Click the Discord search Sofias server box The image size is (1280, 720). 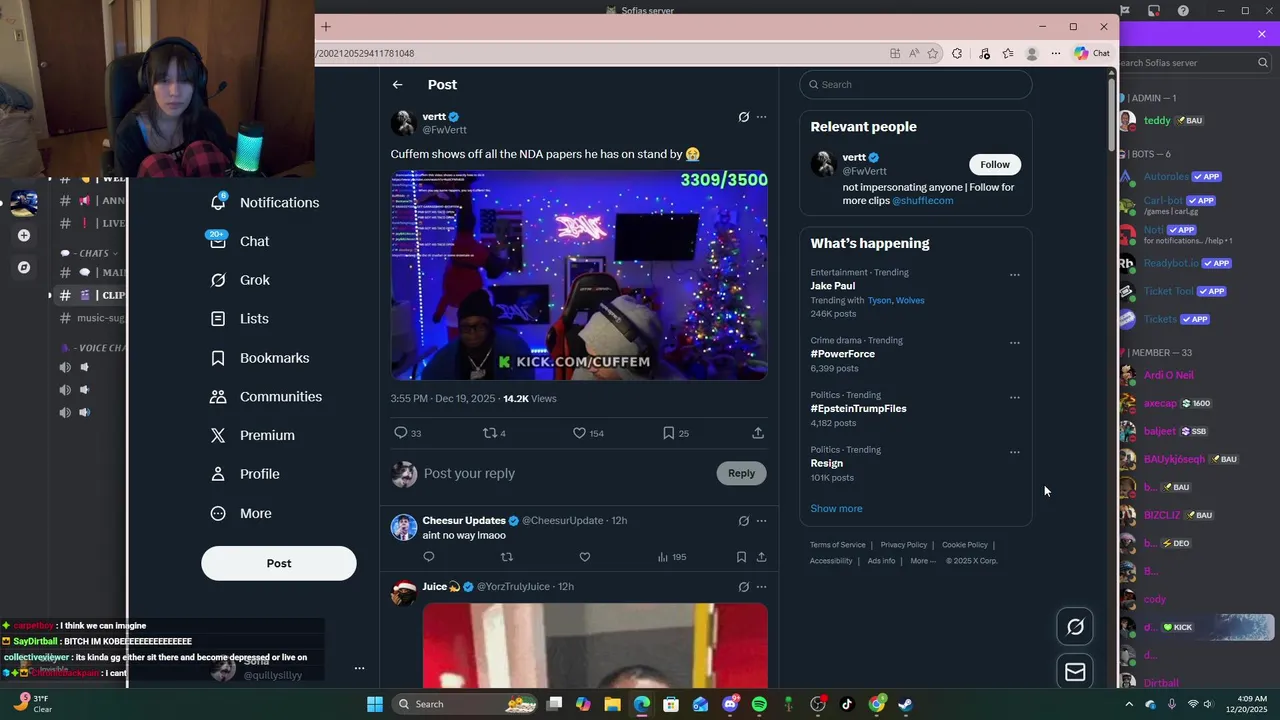(x=1194, y=62)
